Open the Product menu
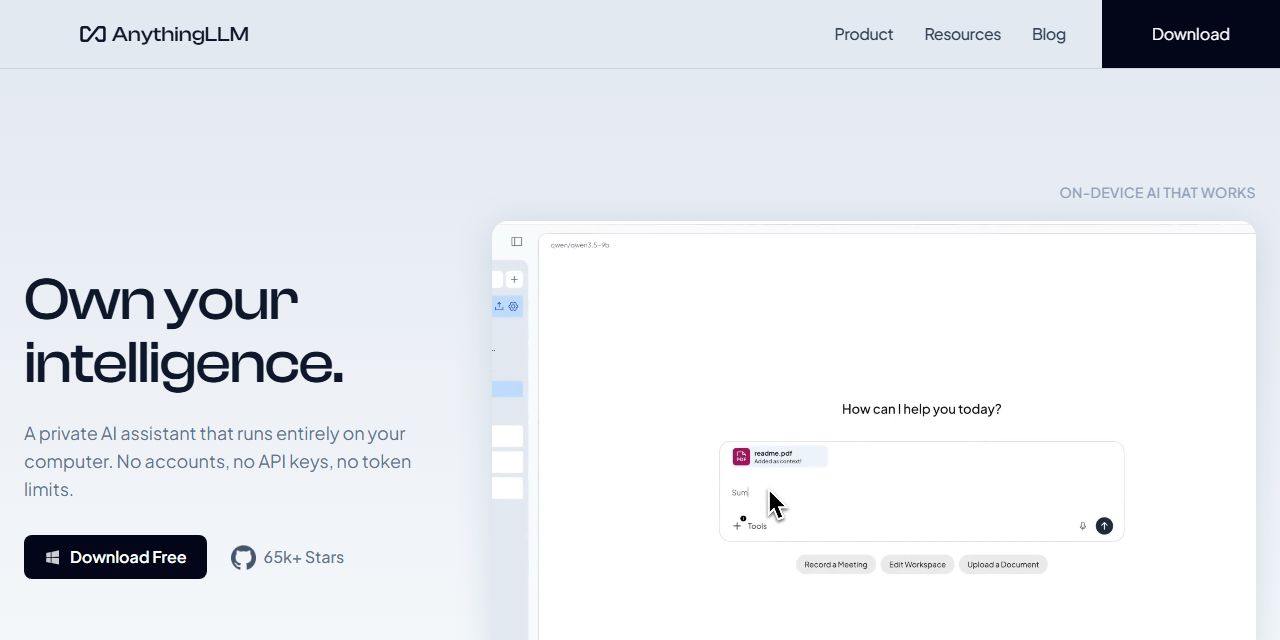Screen dimensions: 1280x640 (864, 34)
